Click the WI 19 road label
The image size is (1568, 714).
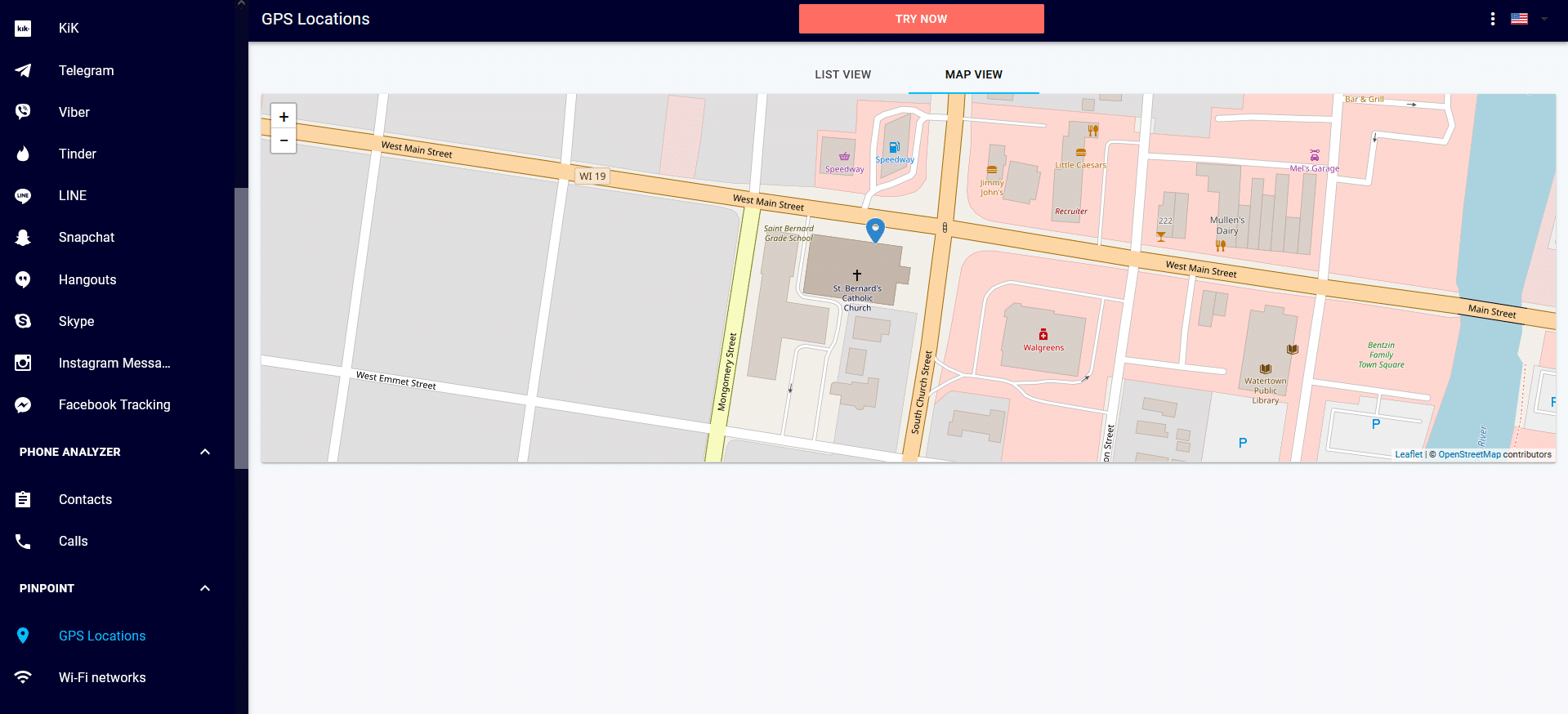click(x=592, y=176)
